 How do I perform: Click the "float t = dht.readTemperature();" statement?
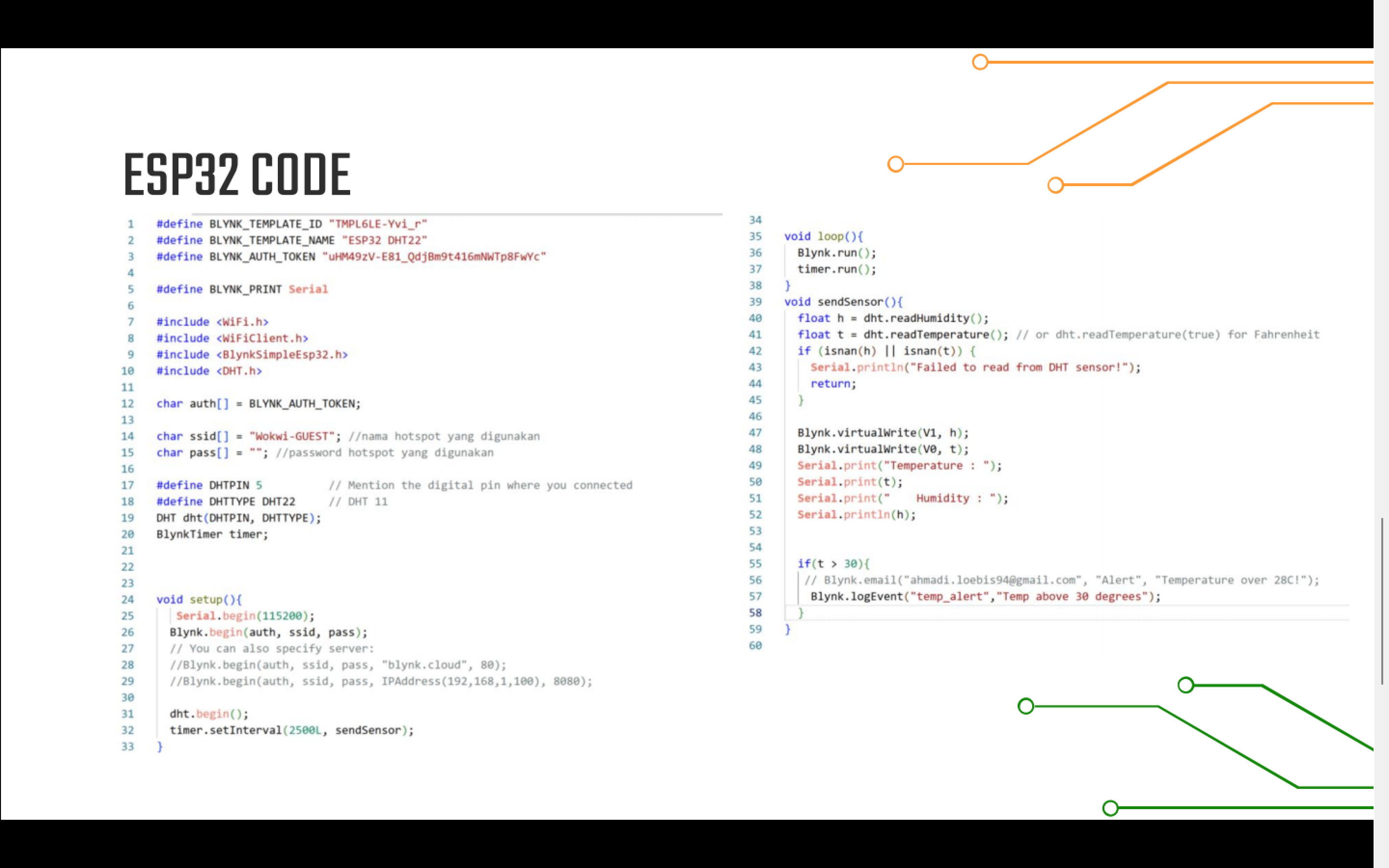[x=903, y=335]
